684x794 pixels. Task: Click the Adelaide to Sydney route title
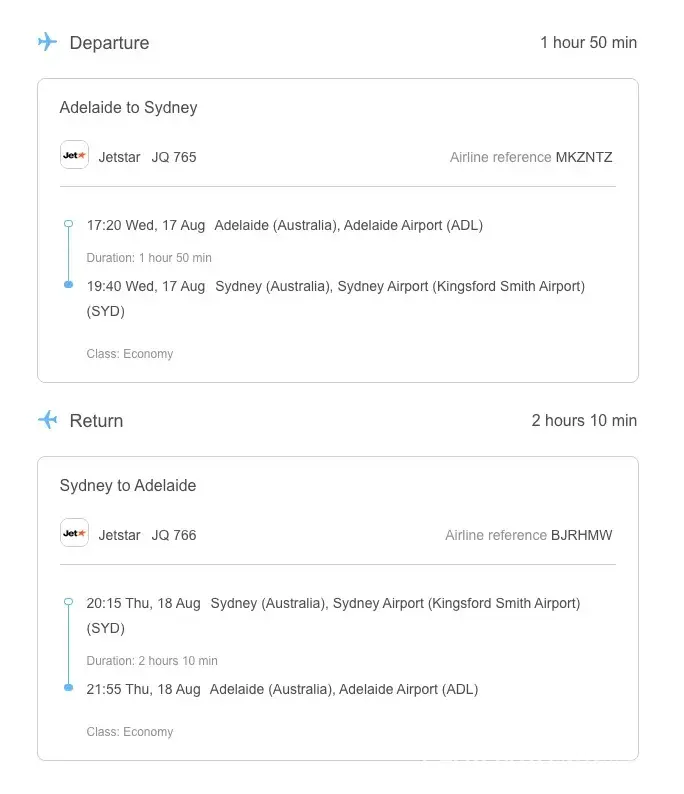coord(128,108)
